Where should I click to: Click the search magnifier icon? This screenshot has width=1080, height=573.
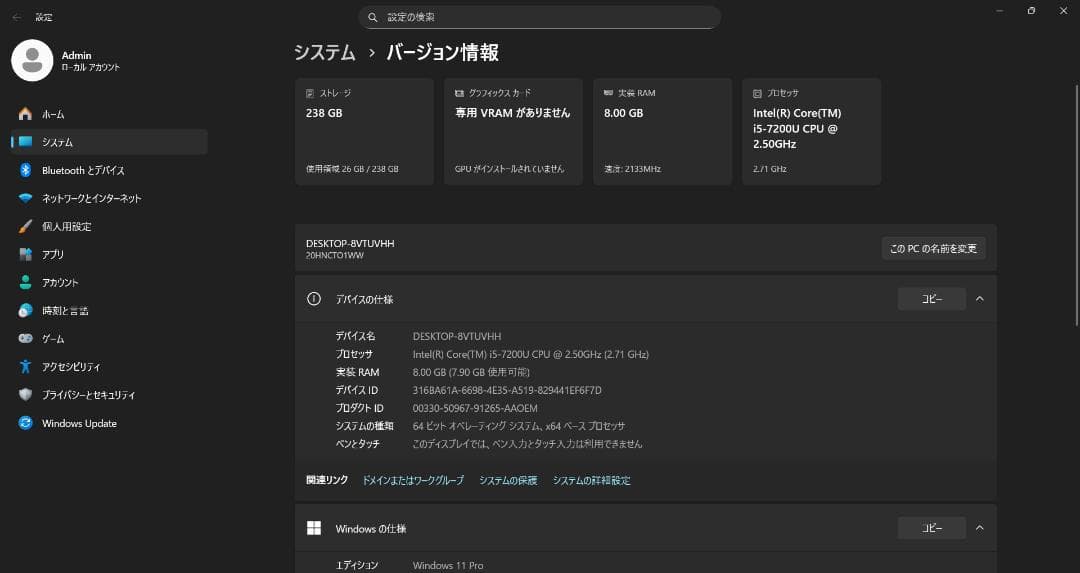[x=373, y=17]
